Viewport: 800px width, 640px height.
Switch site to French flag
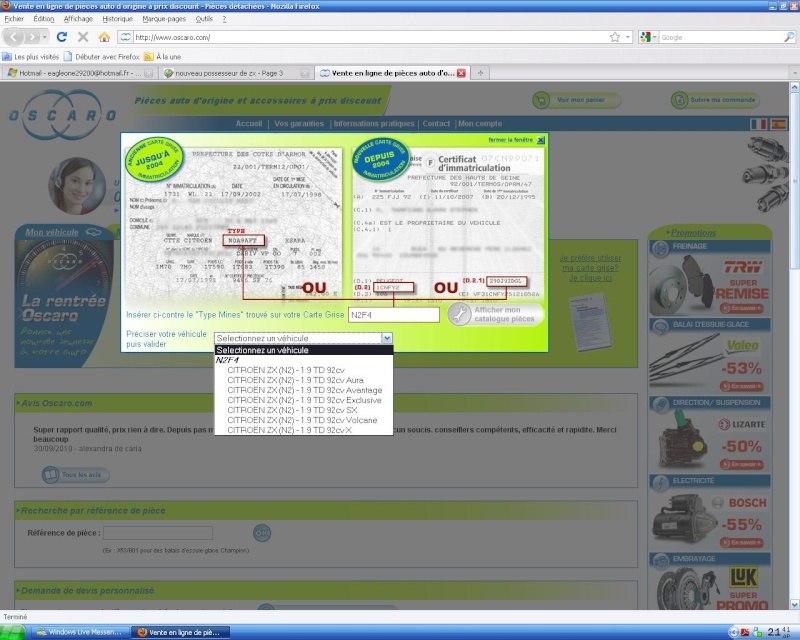tap(759, 124)
